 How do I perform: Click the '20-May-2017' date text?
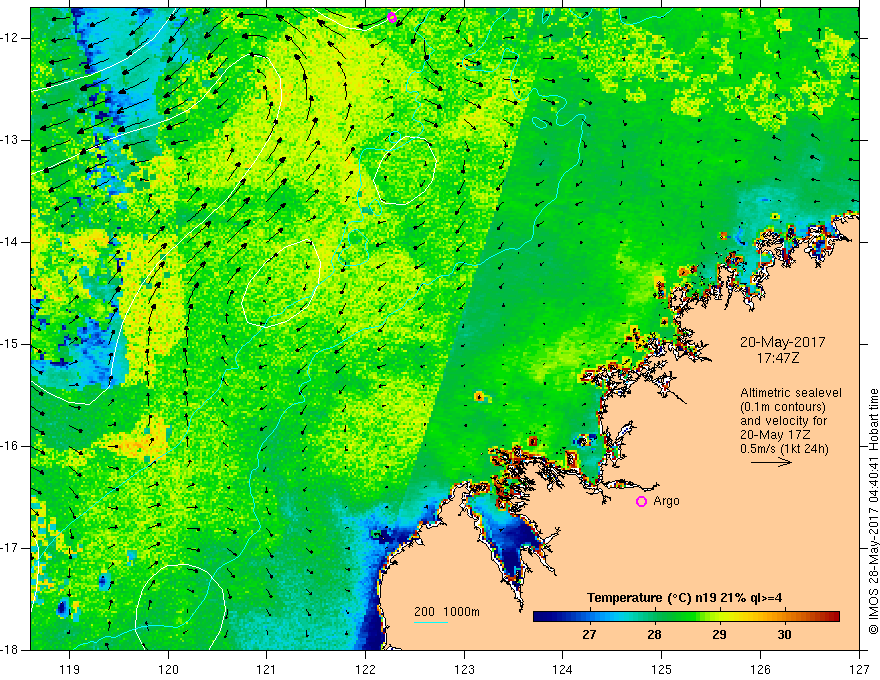pyautogui.click(x=782, y=342)
